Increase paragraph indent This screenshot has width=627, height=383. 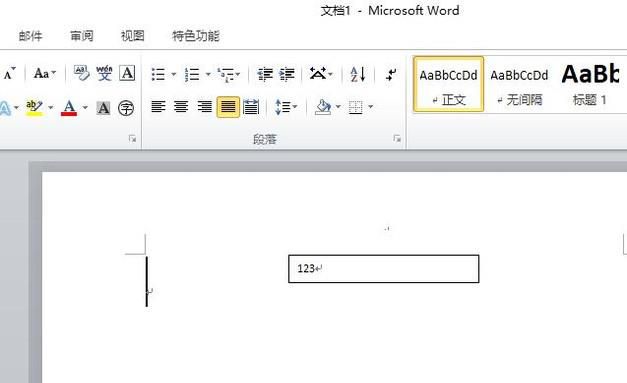coord(287,74)
